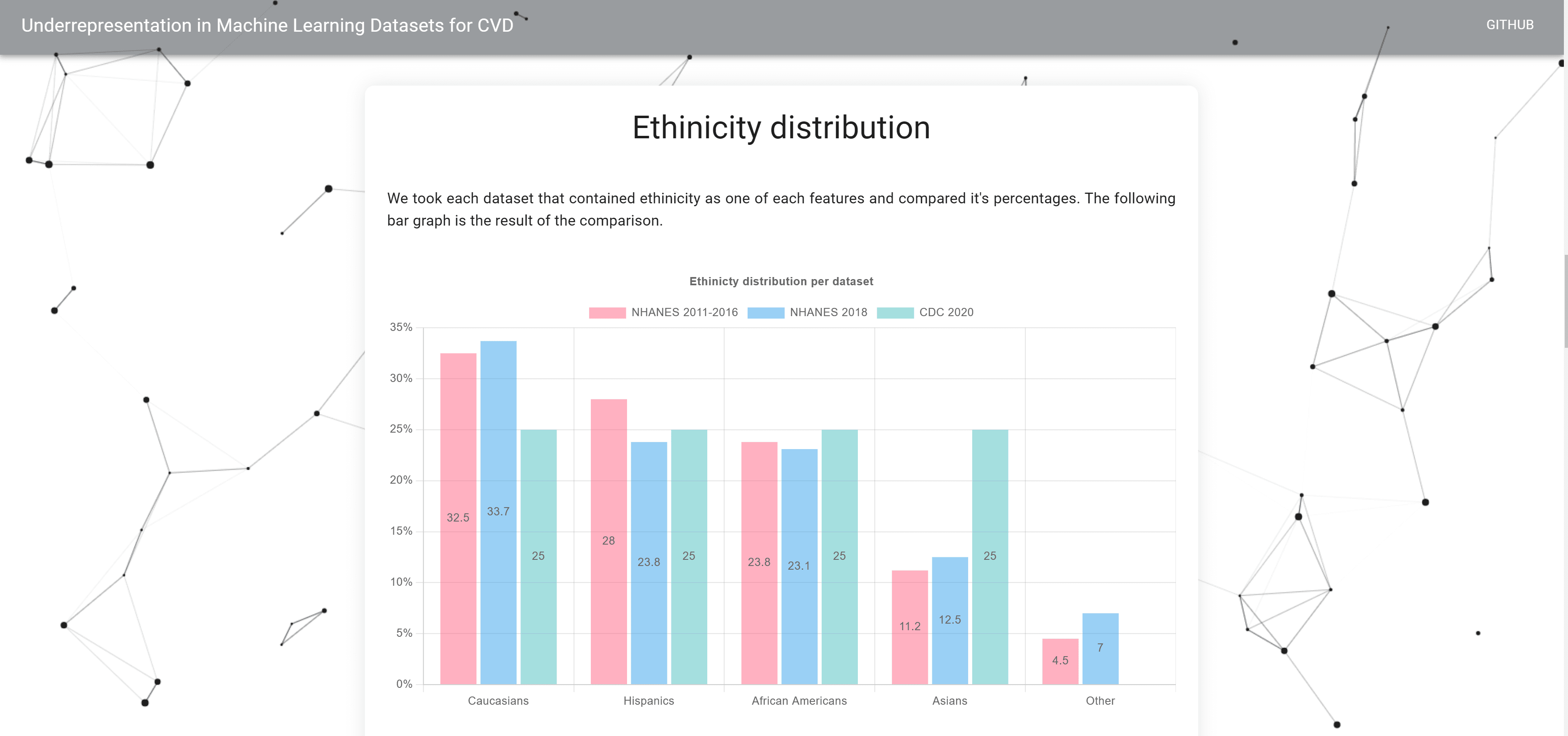The image size is (1568, 736).
Task: Select the Caucasians blue bar labeled 33.7
Action: tap(498, 512)
